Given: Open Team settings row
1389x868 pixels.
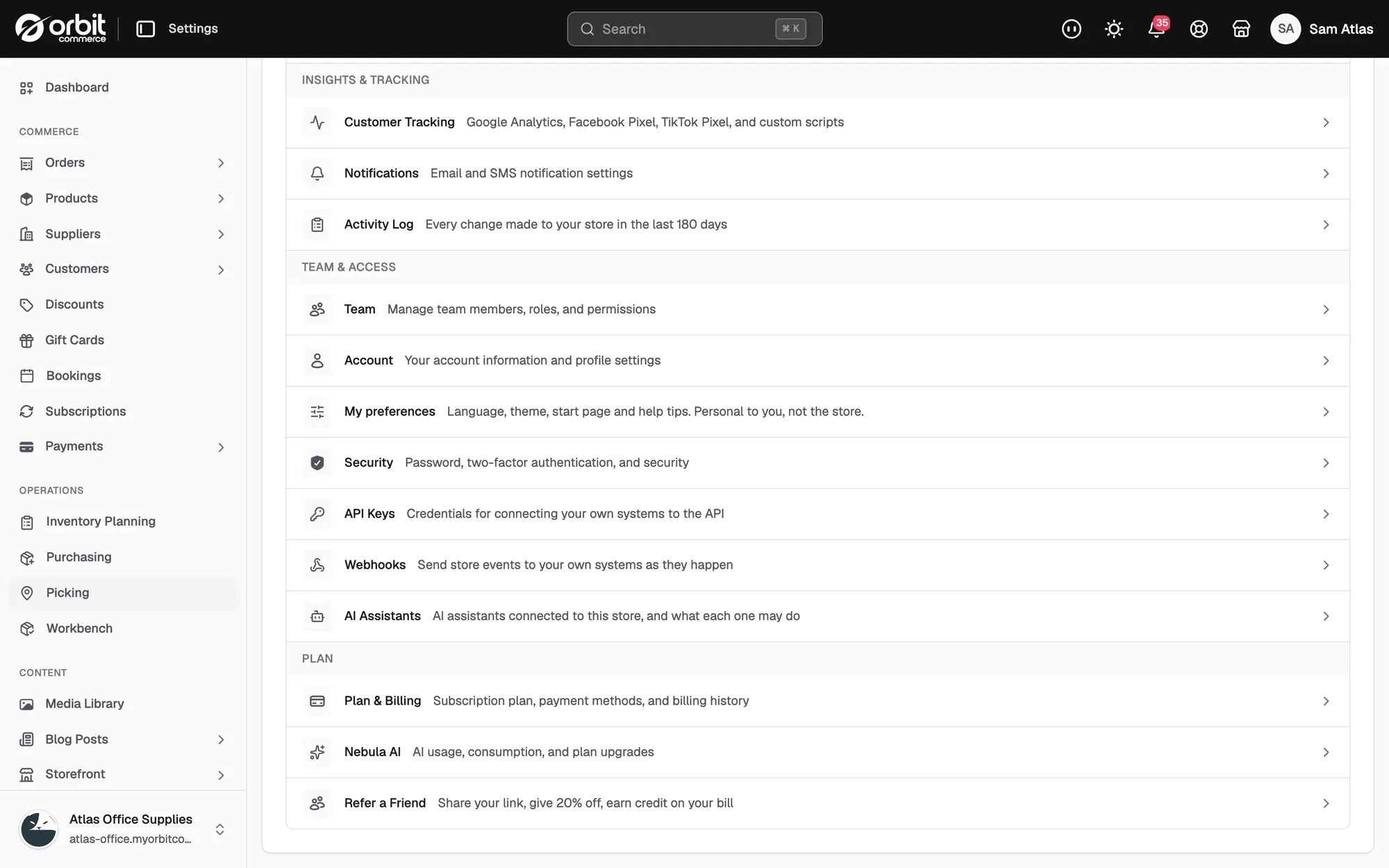Looking at the screenshot, I should (x=817, y=310).
